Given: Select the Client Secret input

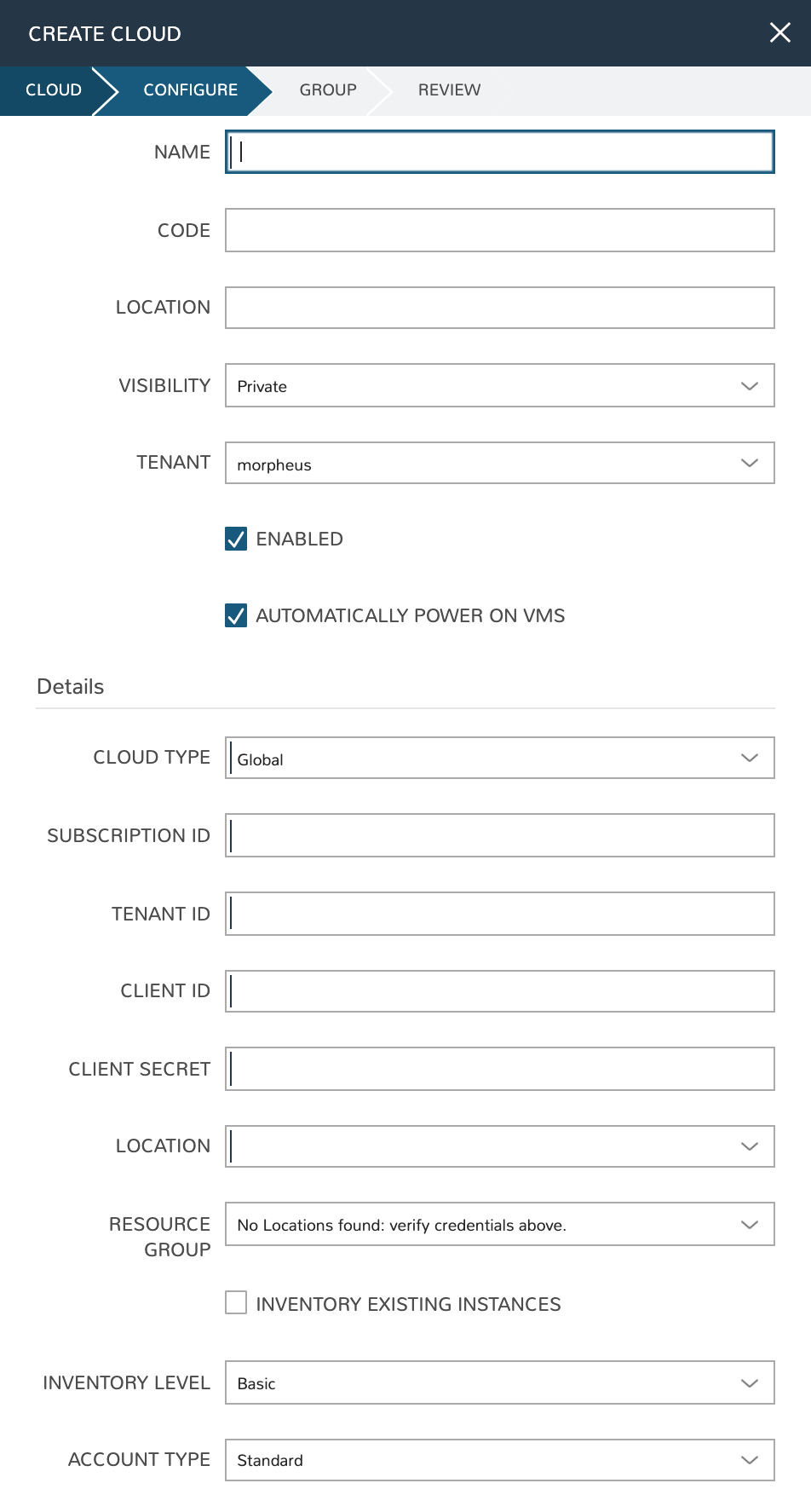Looking at the screenshot, I should click(x=499, y=1069).
